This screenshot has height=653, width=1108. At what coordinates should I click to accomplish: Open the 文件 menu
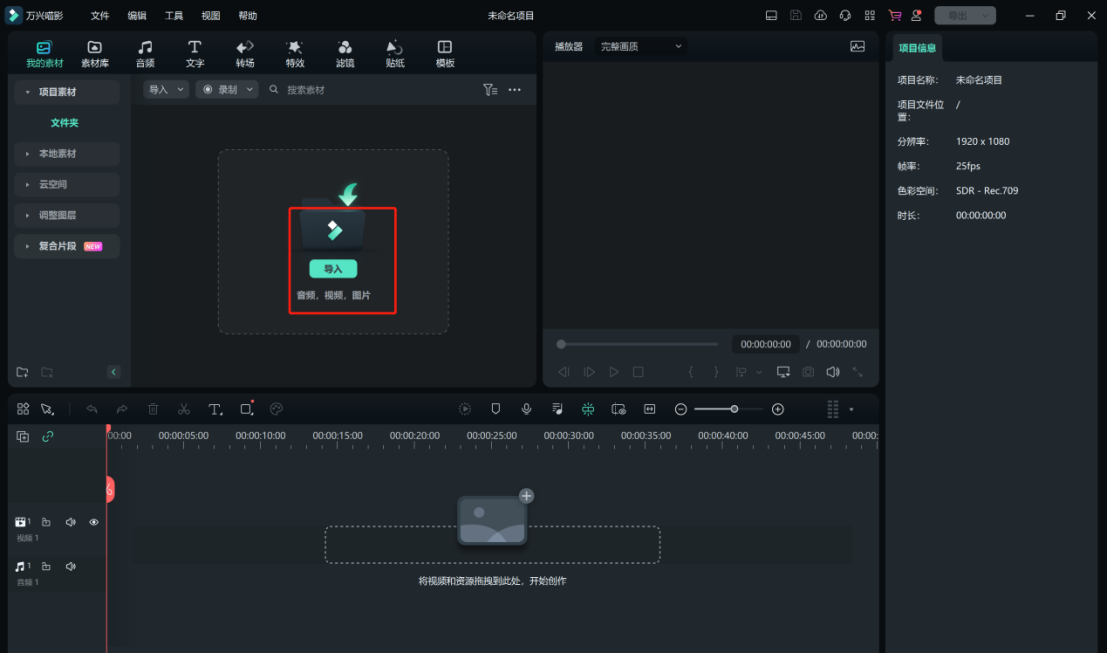click(x=100, y=16)
